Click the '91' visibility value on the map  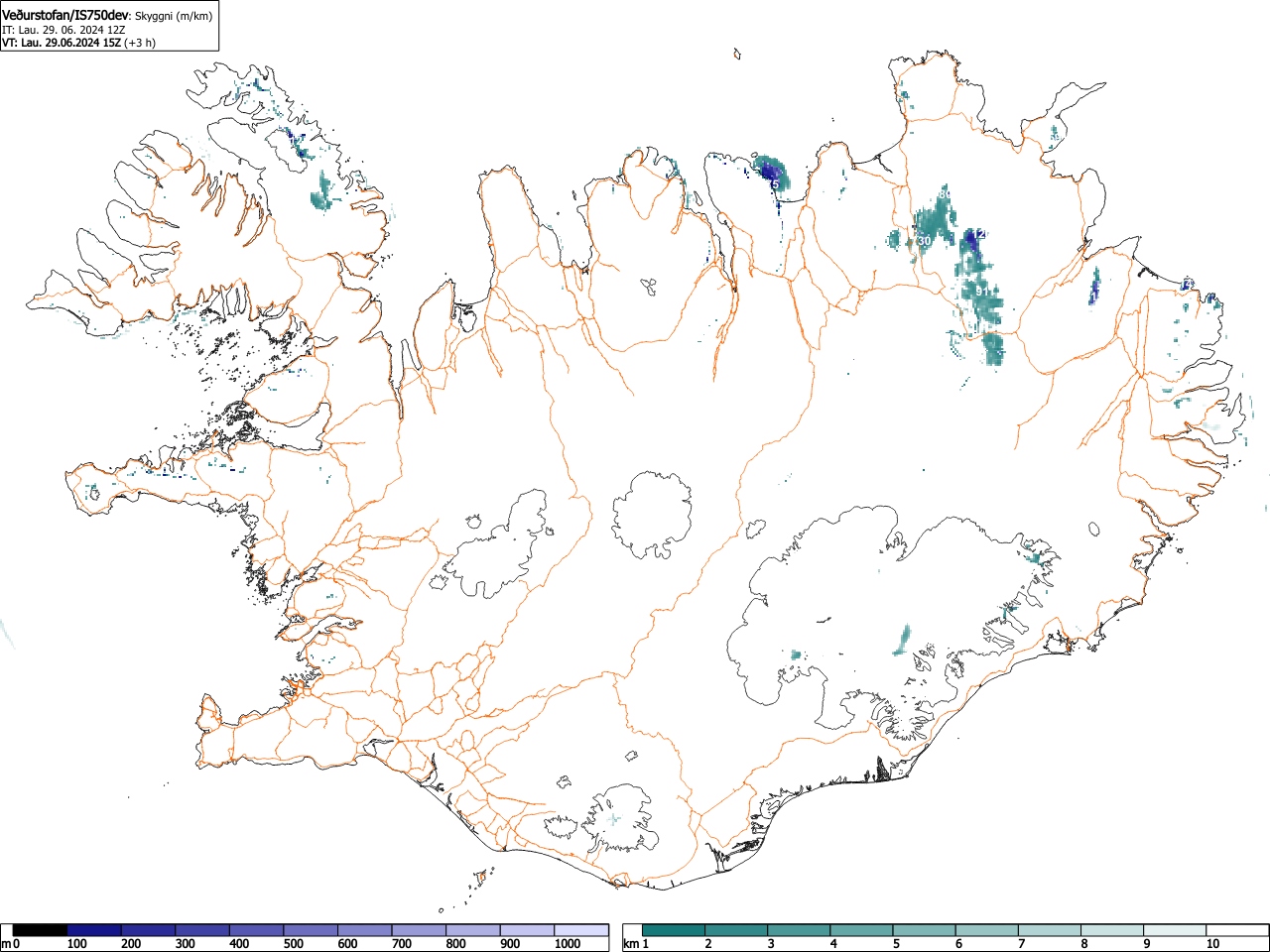980,291
